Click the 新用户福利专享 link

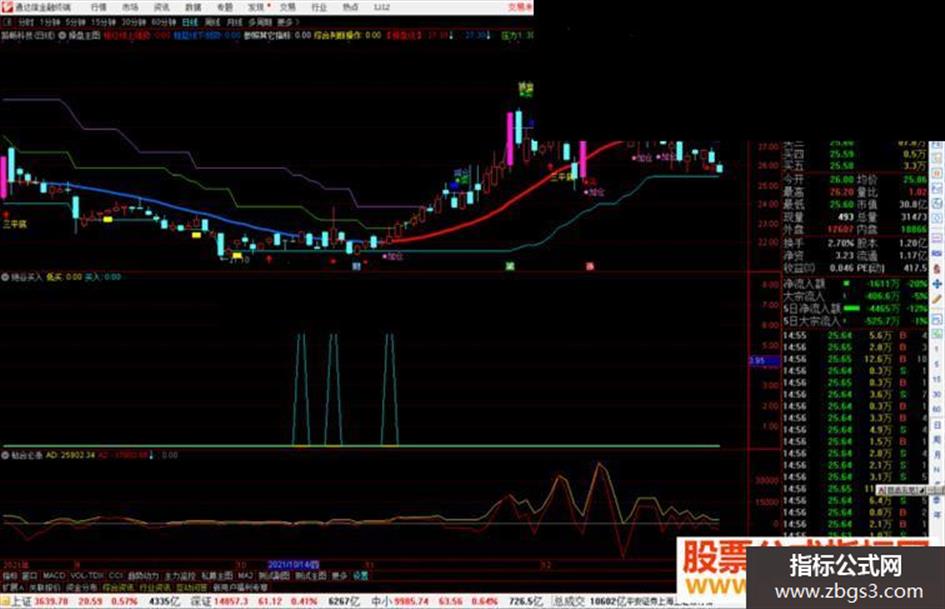click(240, 587)
